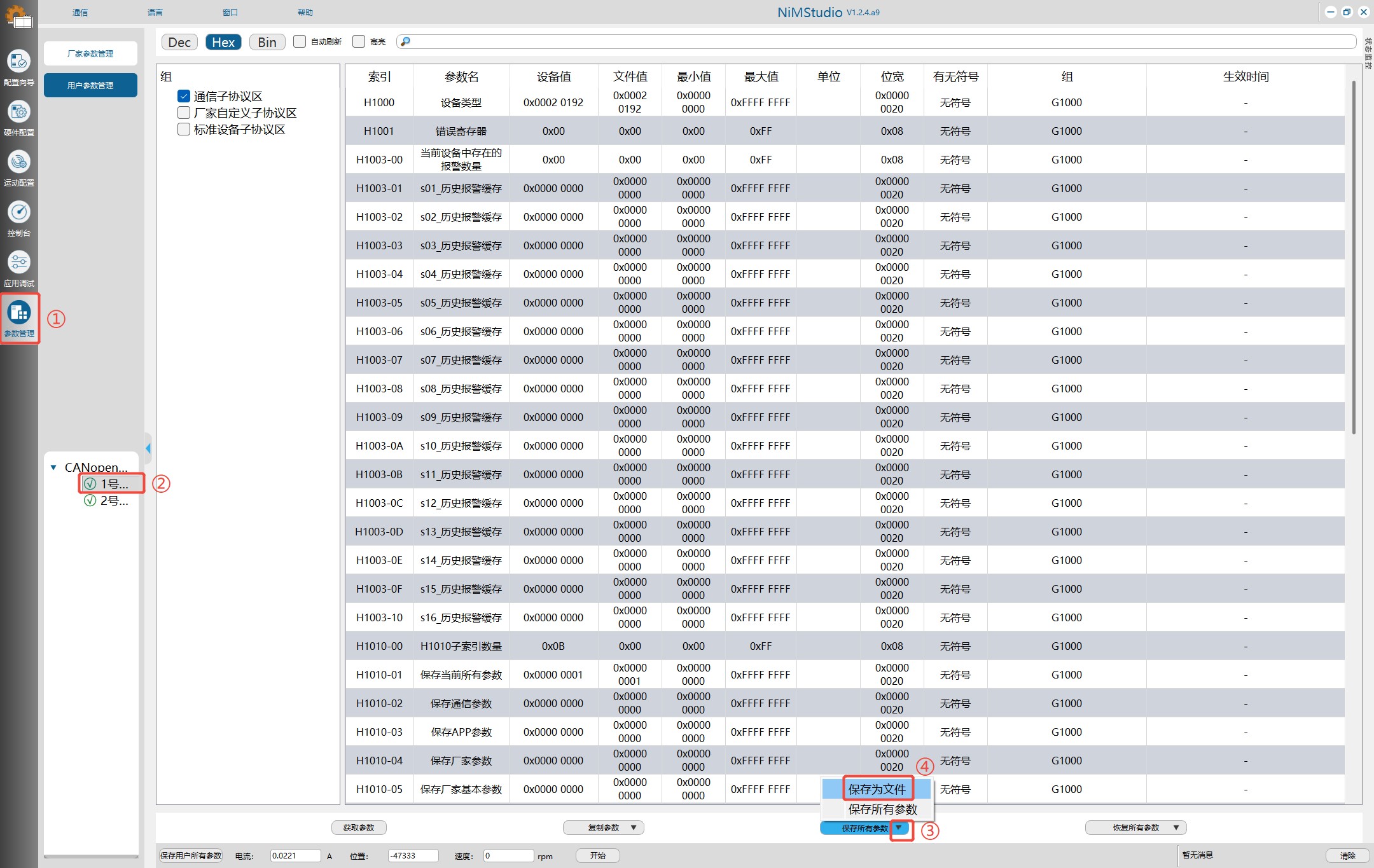Open the 状态监控 side panel on right edge
The height and width of the screenshot is (868, 1374).
pos(1368,53)
